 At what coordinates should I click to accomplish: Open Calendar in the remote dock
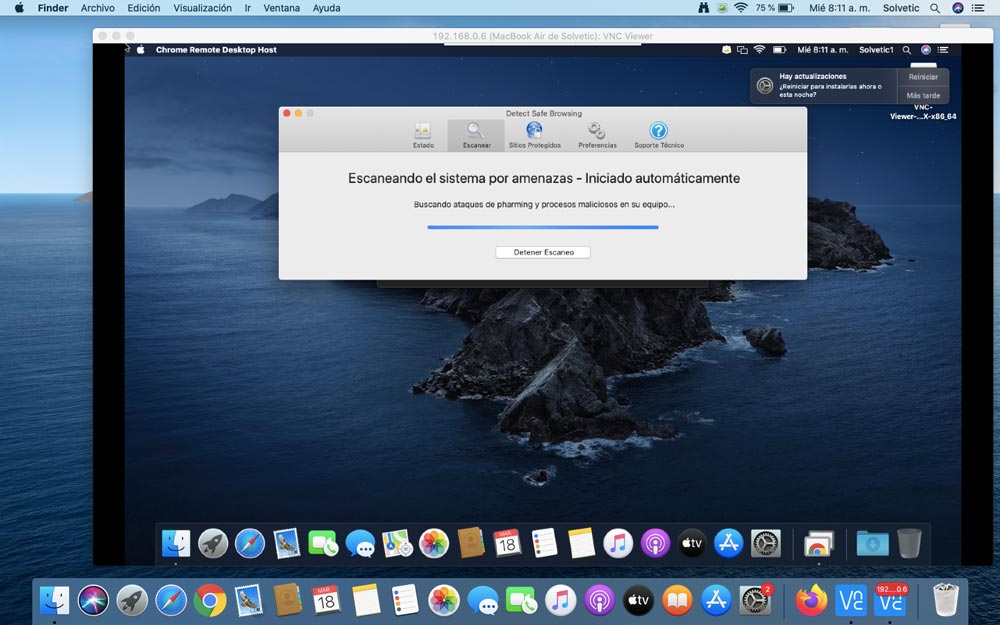507,544
